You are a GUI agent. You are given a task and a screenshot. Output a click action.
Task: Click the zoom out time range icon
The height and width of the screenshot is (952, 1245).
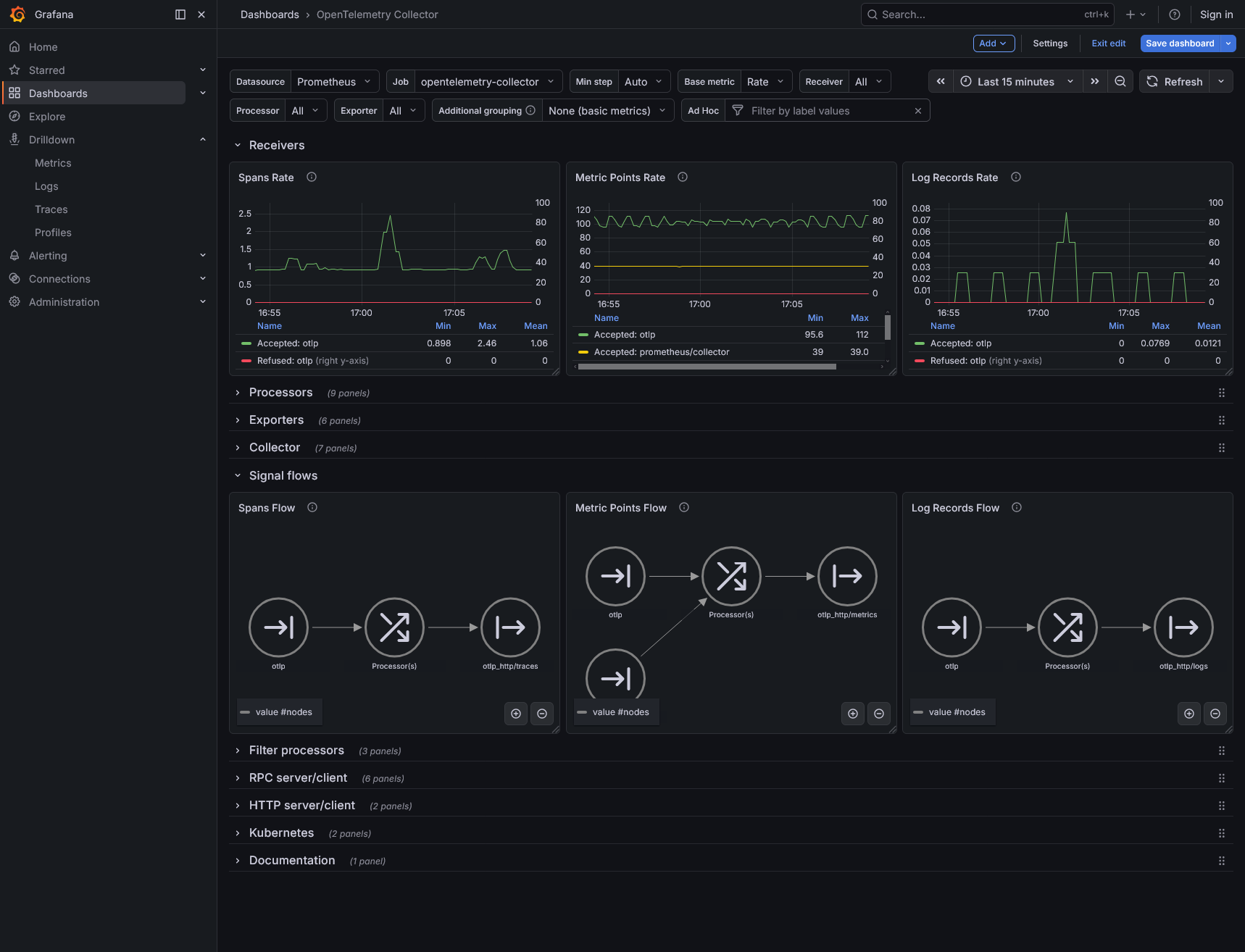pyautogui.click(x=1120, y=81)
